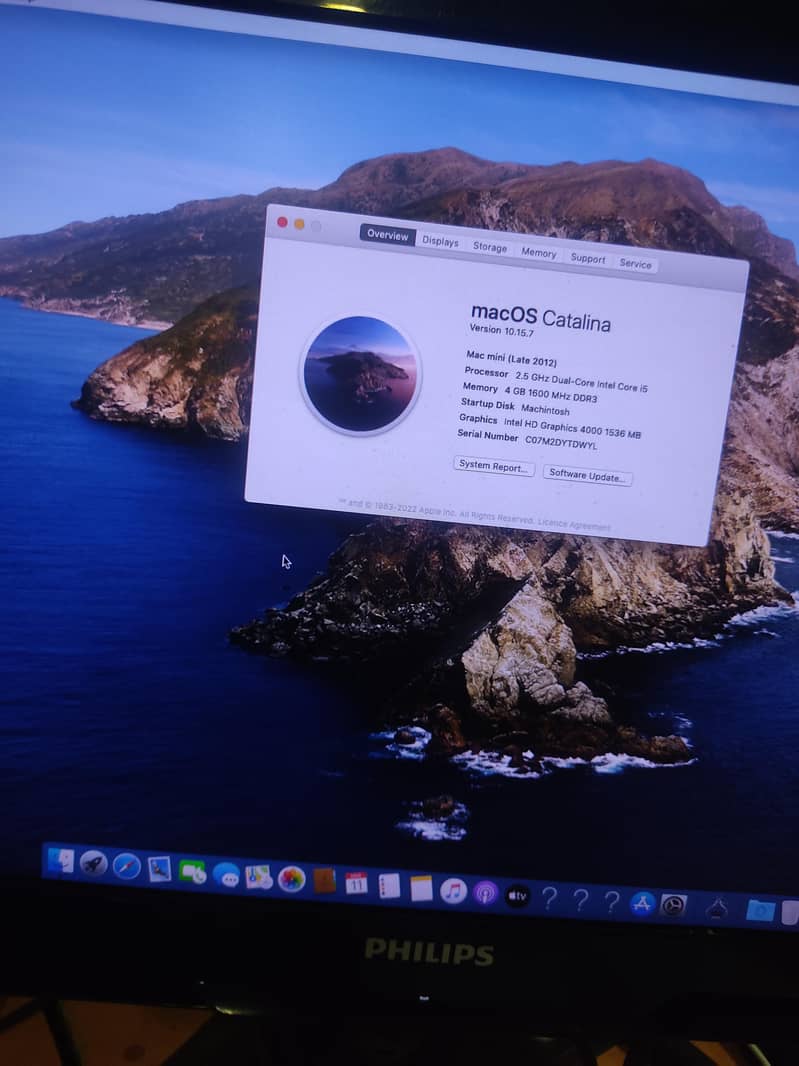
Task: Select the Overview tab
Action: pyautogui.click(x=387, y=235)
